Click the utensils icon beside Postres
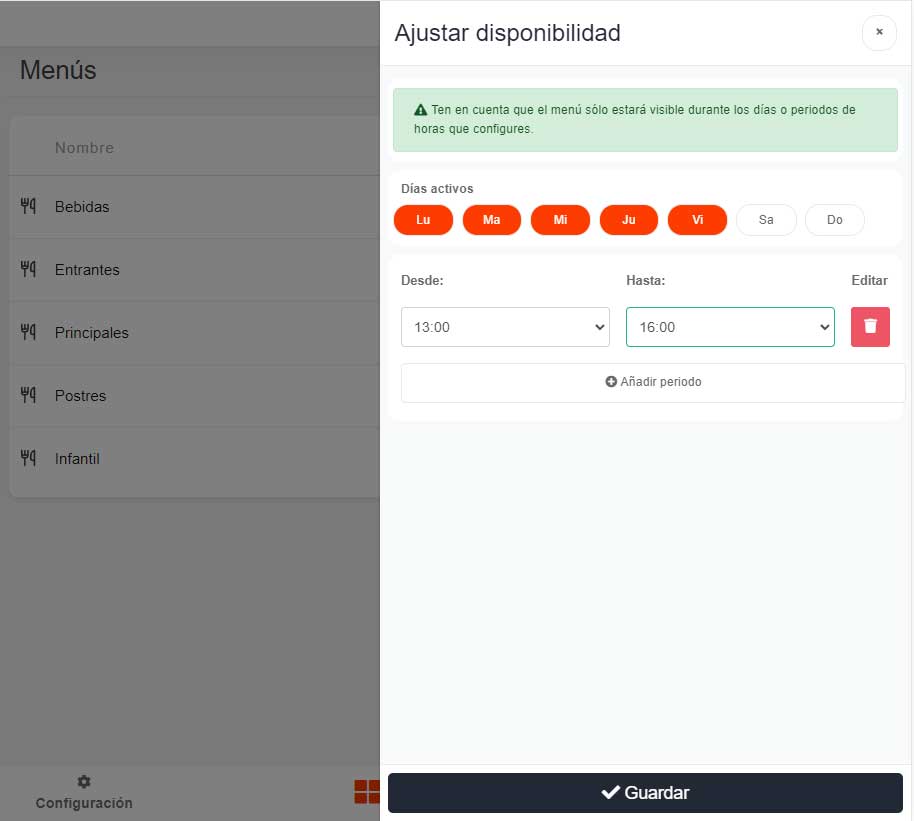The height and width of the screenshot is (821, 914). (28, 395)
